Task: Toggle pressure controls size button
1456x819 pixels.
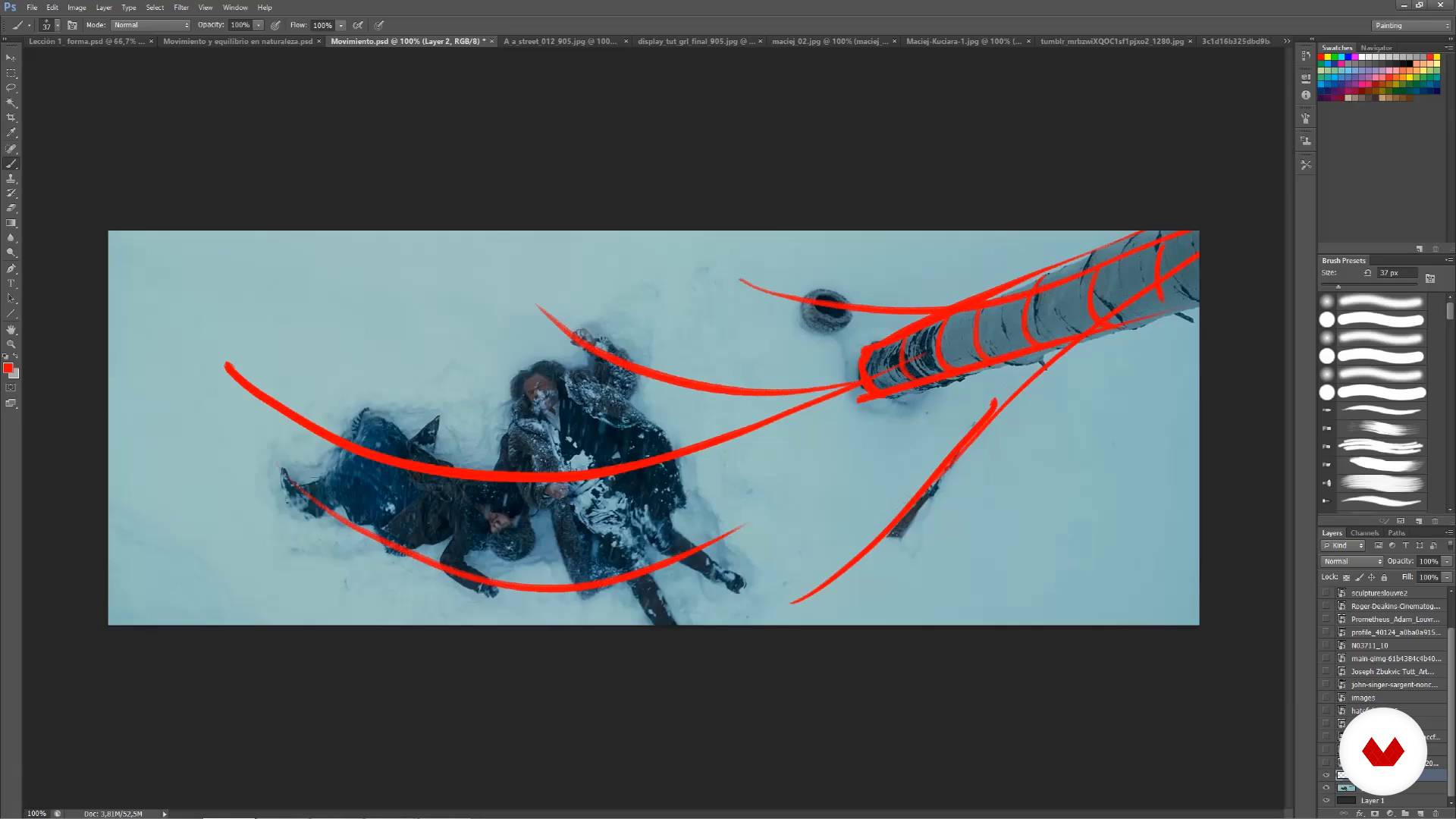Action: 379,25
